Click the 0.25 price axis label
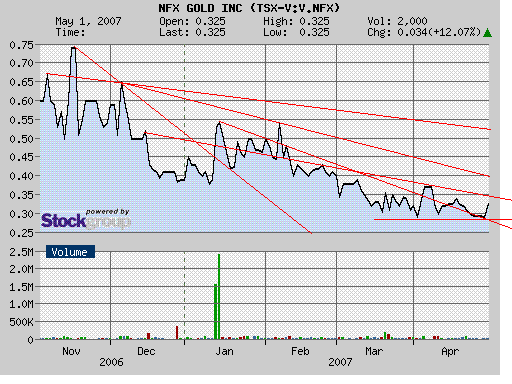The height and width of the screenshot is (384, 512). pos(22,233)
